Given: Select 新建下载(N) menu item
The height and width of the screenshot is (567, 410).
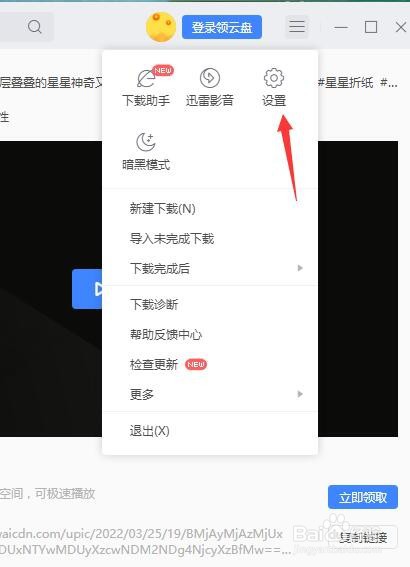Looking at the screenshot, I should point(210,209).
